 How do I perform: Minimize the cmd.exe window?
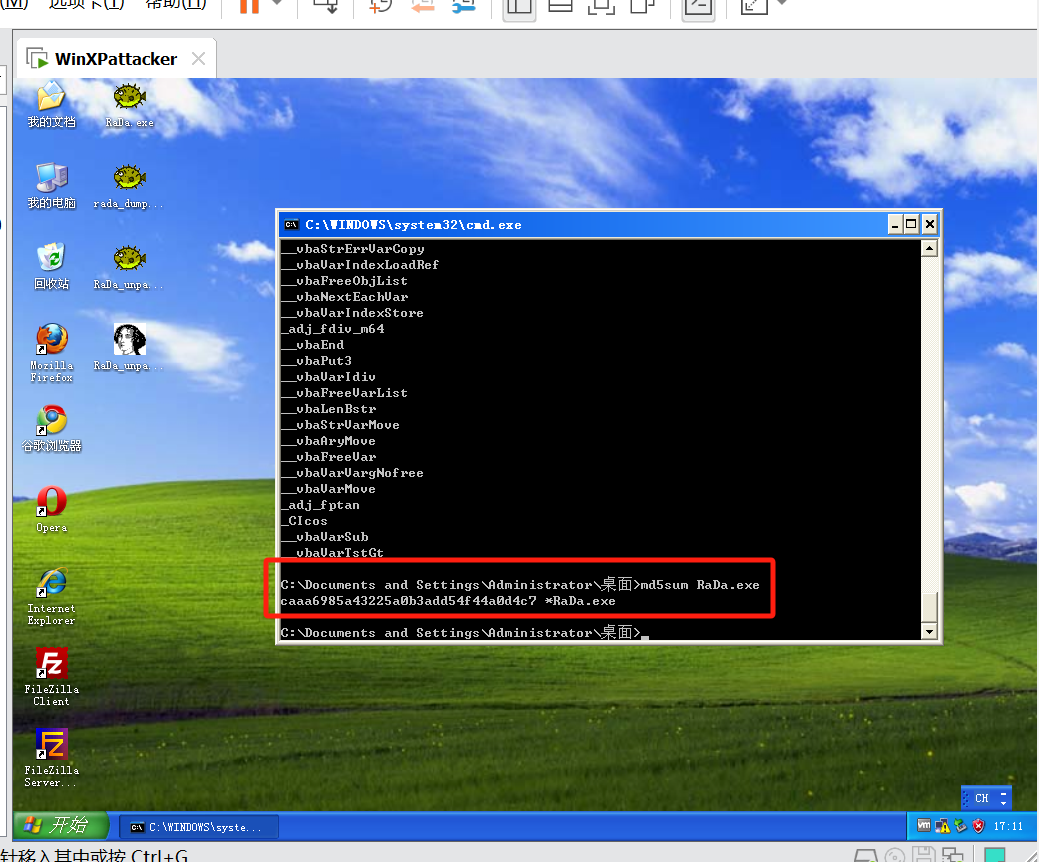click(x=895, y=225)
